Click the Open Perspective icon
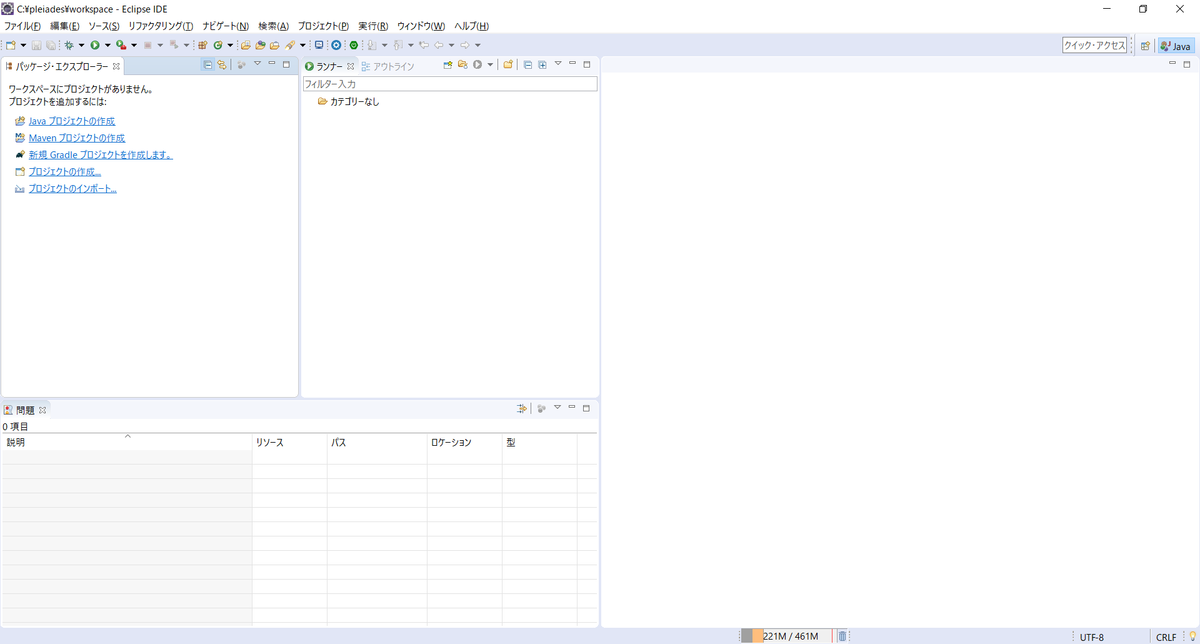Viewport: 1200px width, 644px height. tap(1145, 45)
